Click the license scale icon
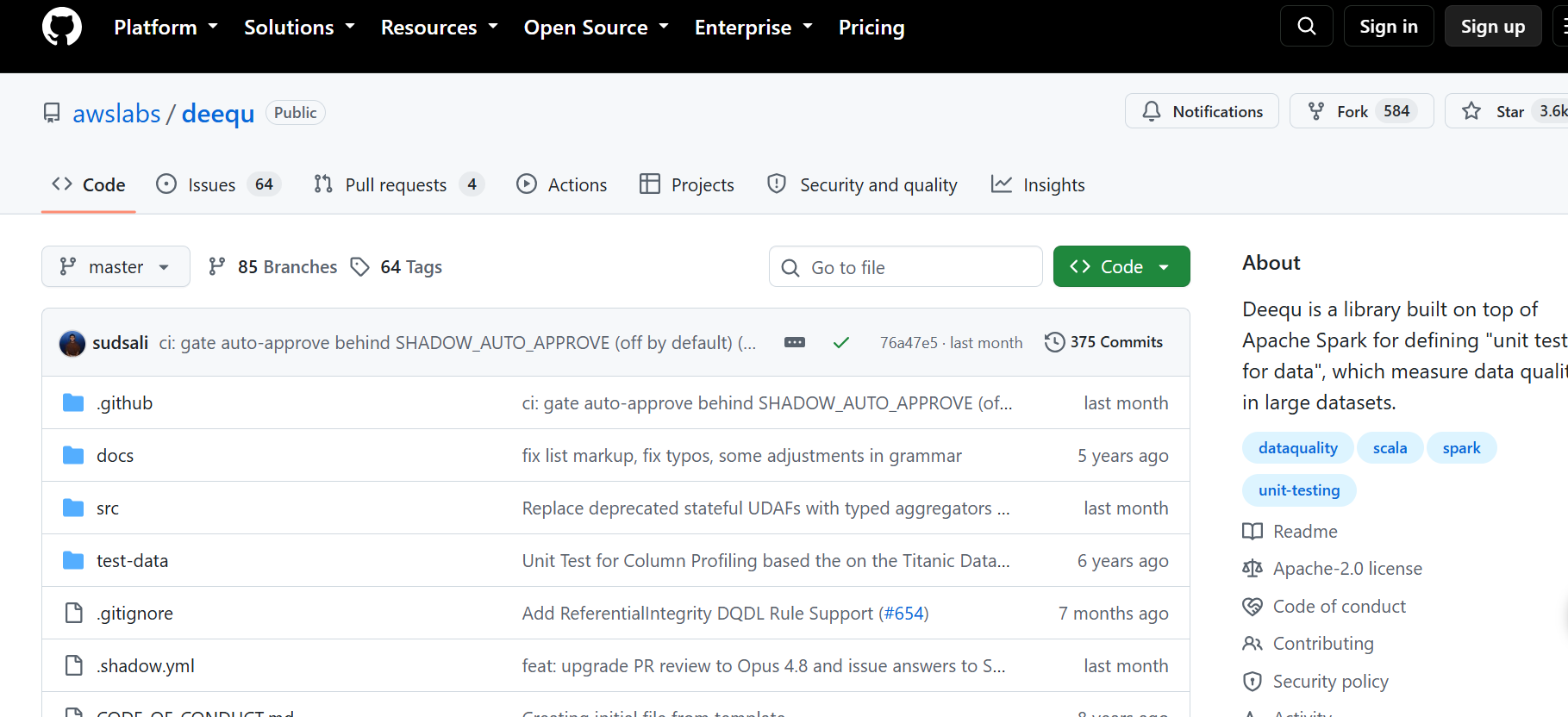This screenshot has height=717, width=1568. (x=1253, y=569)
